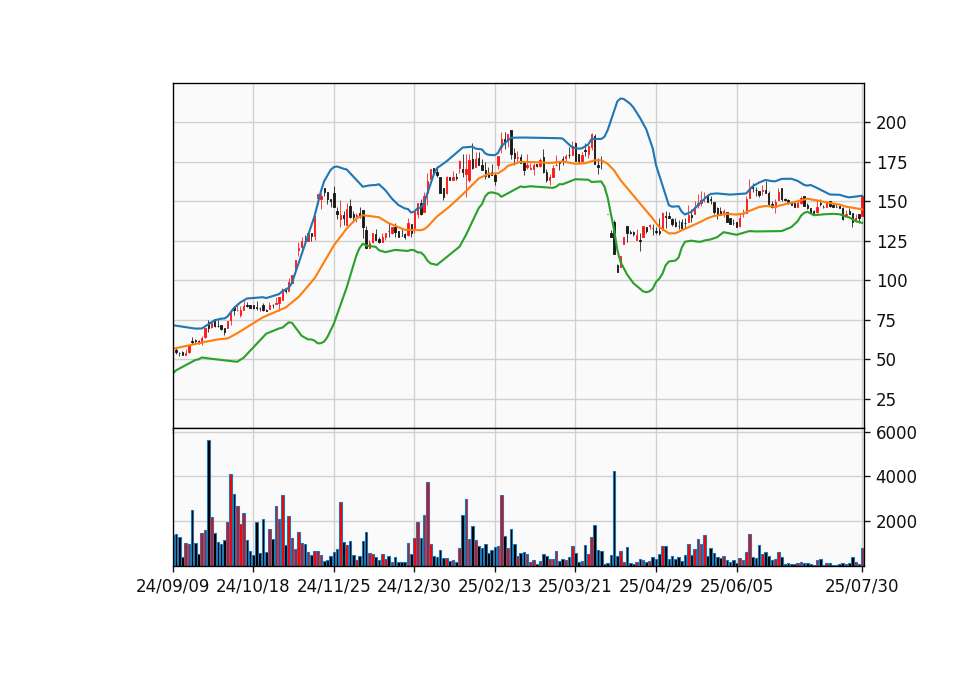Click the 24/11/25 date label
960x690 pixels.
[334, 586]
